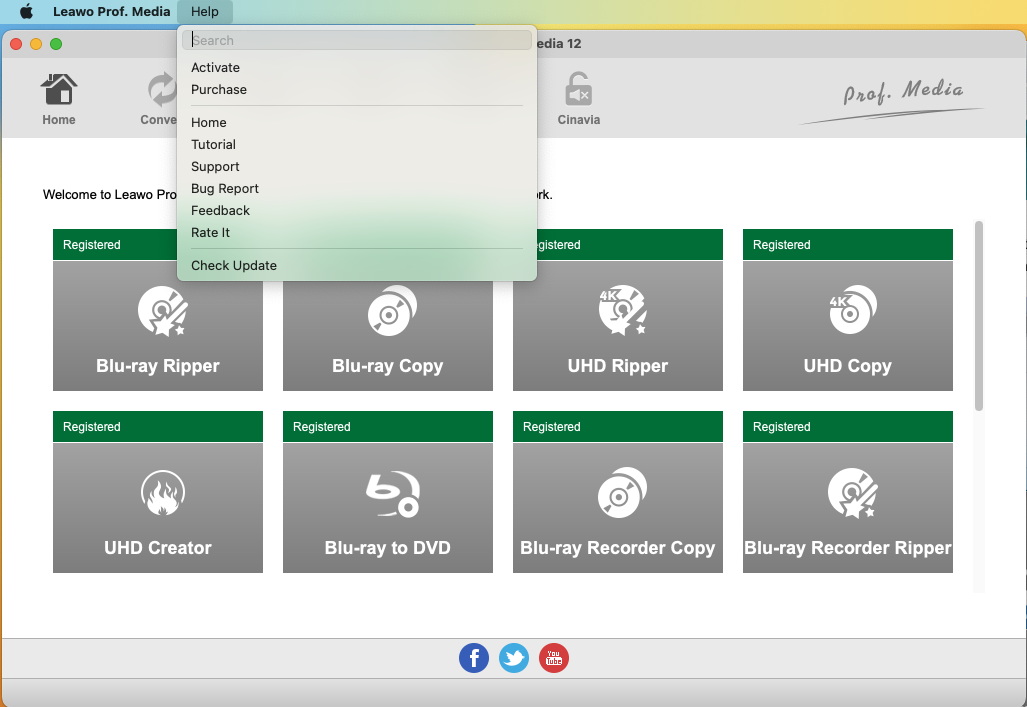
Task: Visit the Facebook page icon
Action: pos(474,657)
